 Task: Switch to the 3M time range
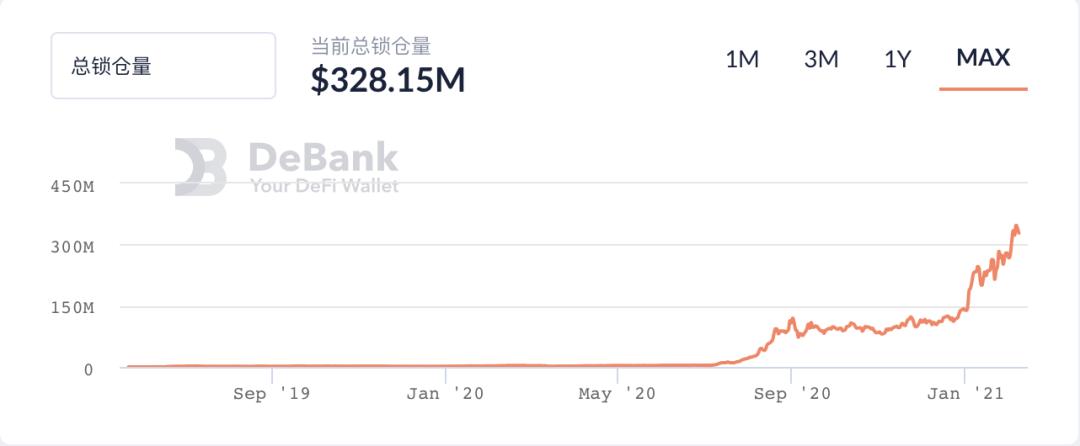tap(821, 60)
